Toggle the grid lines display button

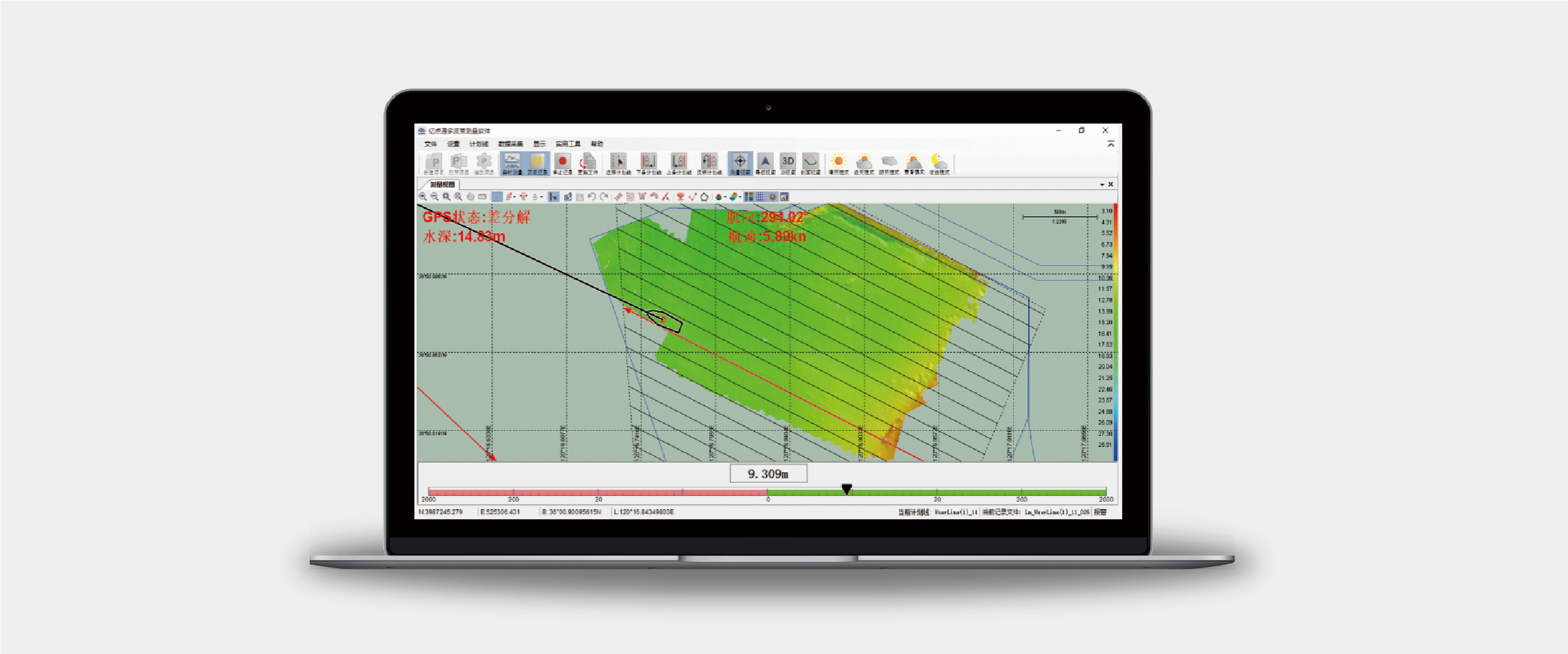[x=760, y=197]
